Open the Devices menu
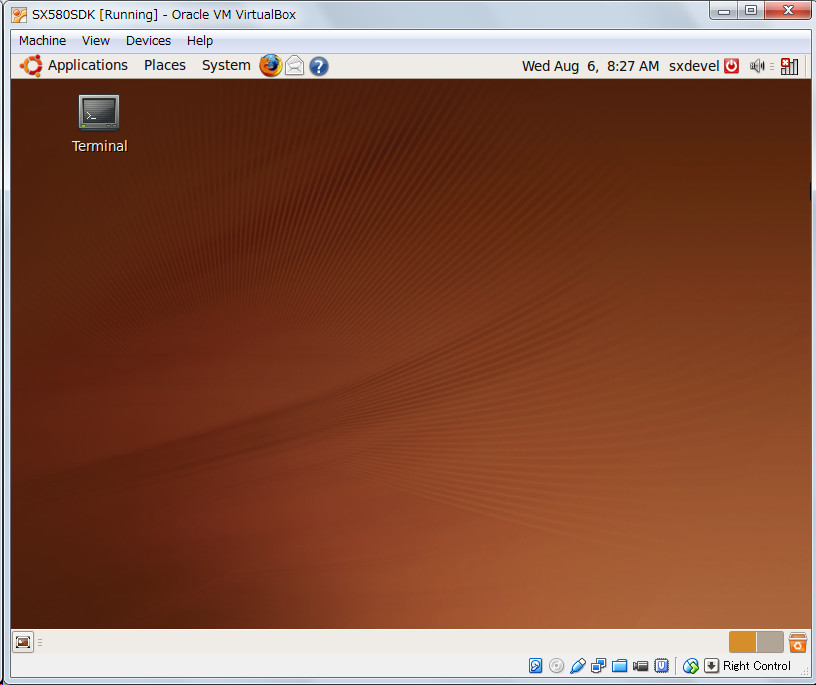The width and height of the screenshot is (816, 685). (x=148, y=41)
